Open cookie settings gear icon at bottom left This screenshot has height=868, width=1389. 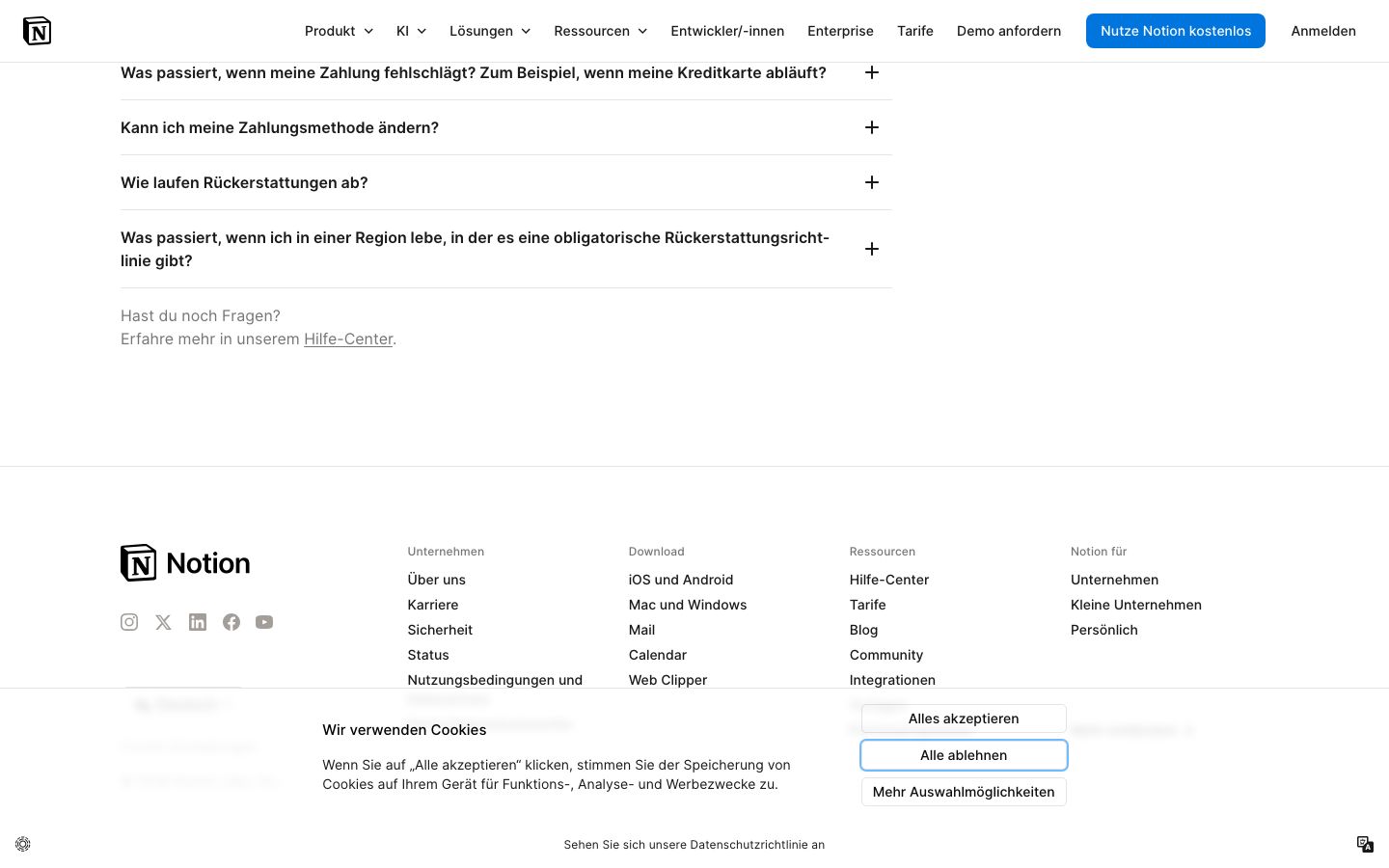[23, 844]
